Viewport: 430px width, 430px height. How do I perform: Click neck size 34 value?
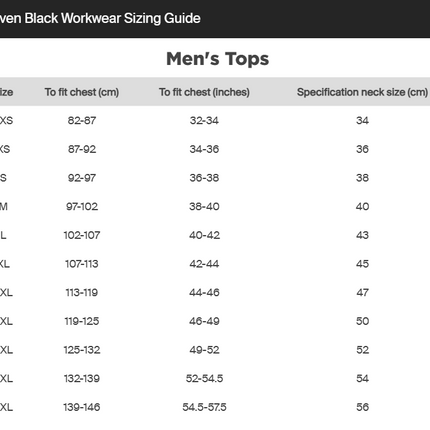[x=362, y=120]
